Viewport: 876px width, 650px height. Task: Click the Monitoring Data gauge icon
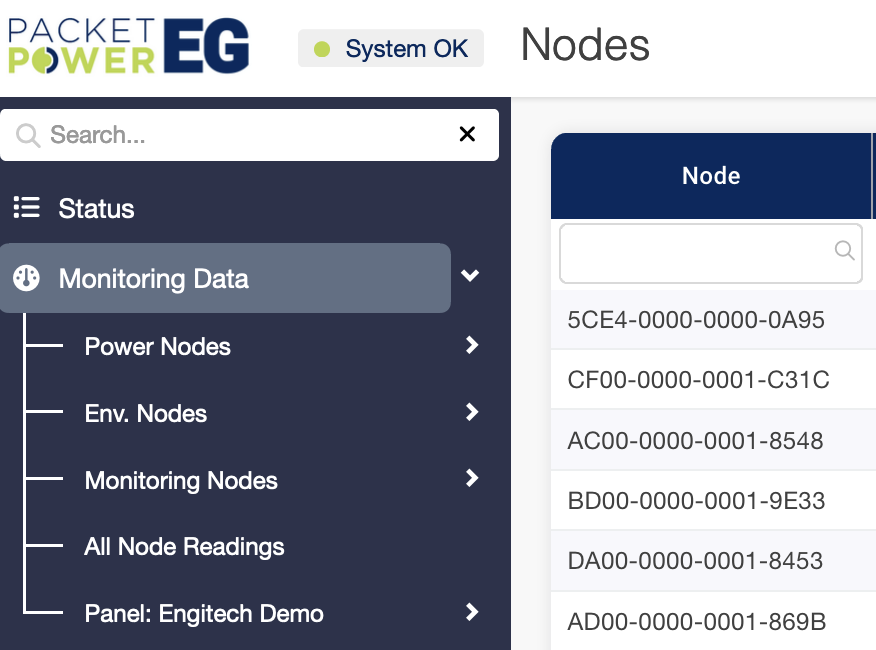click(x=26, y=278)
